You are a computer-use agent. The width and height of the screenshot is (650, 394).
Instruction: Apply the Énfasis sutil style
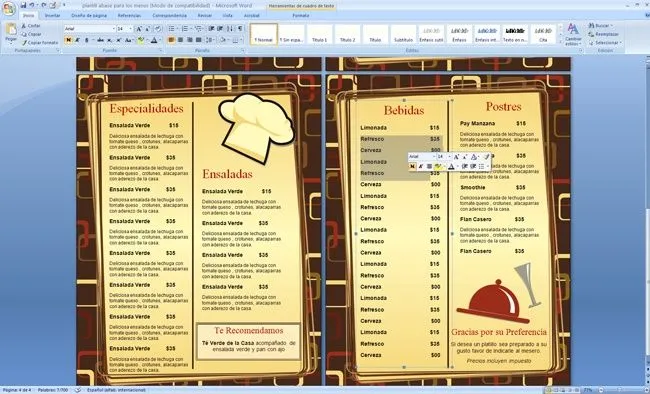(x=431, y=34)
